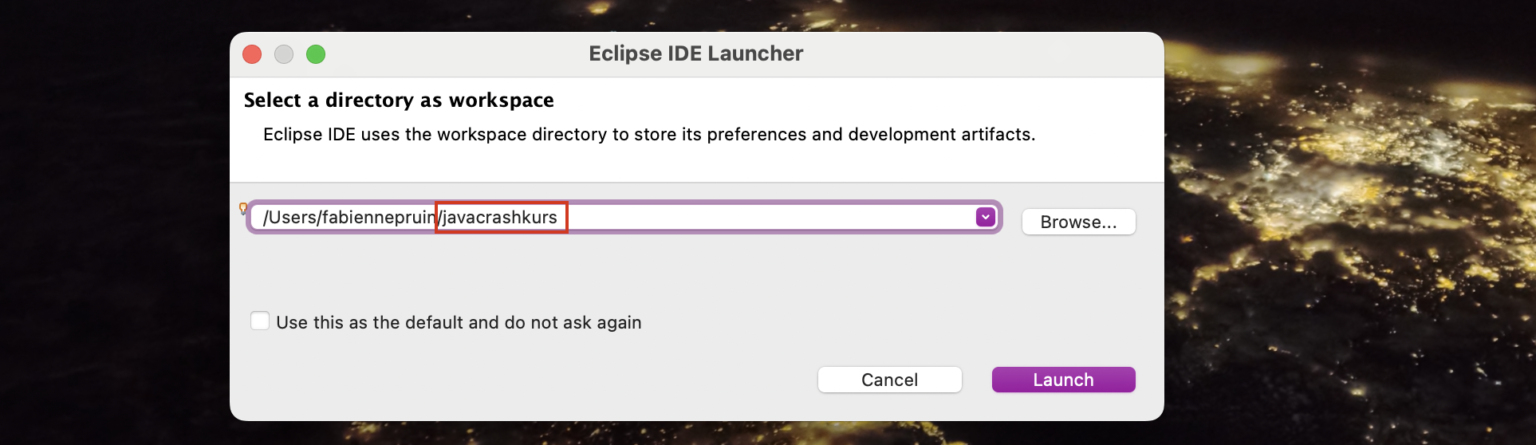Enable 'Use this as the default' checkbox
The width and height of the screenshot is (1536, 445).
(260, 322)
